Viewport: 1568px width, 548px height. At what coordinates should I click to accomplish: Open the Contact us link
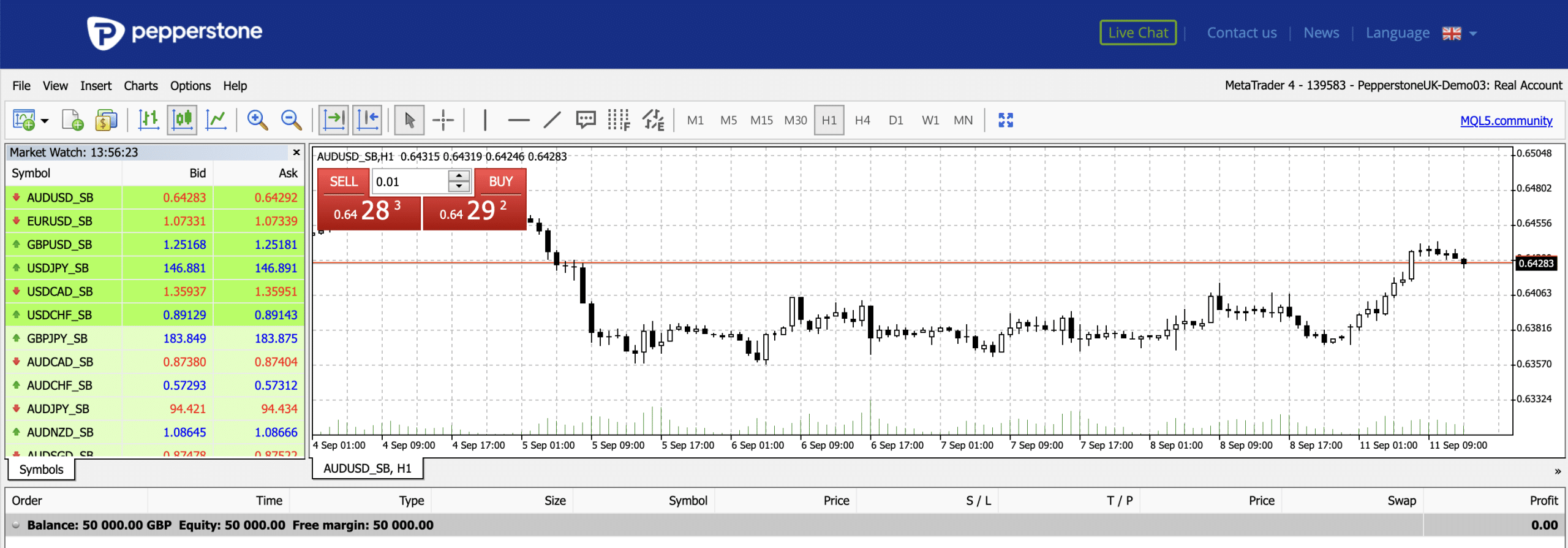pos(1242,33)
